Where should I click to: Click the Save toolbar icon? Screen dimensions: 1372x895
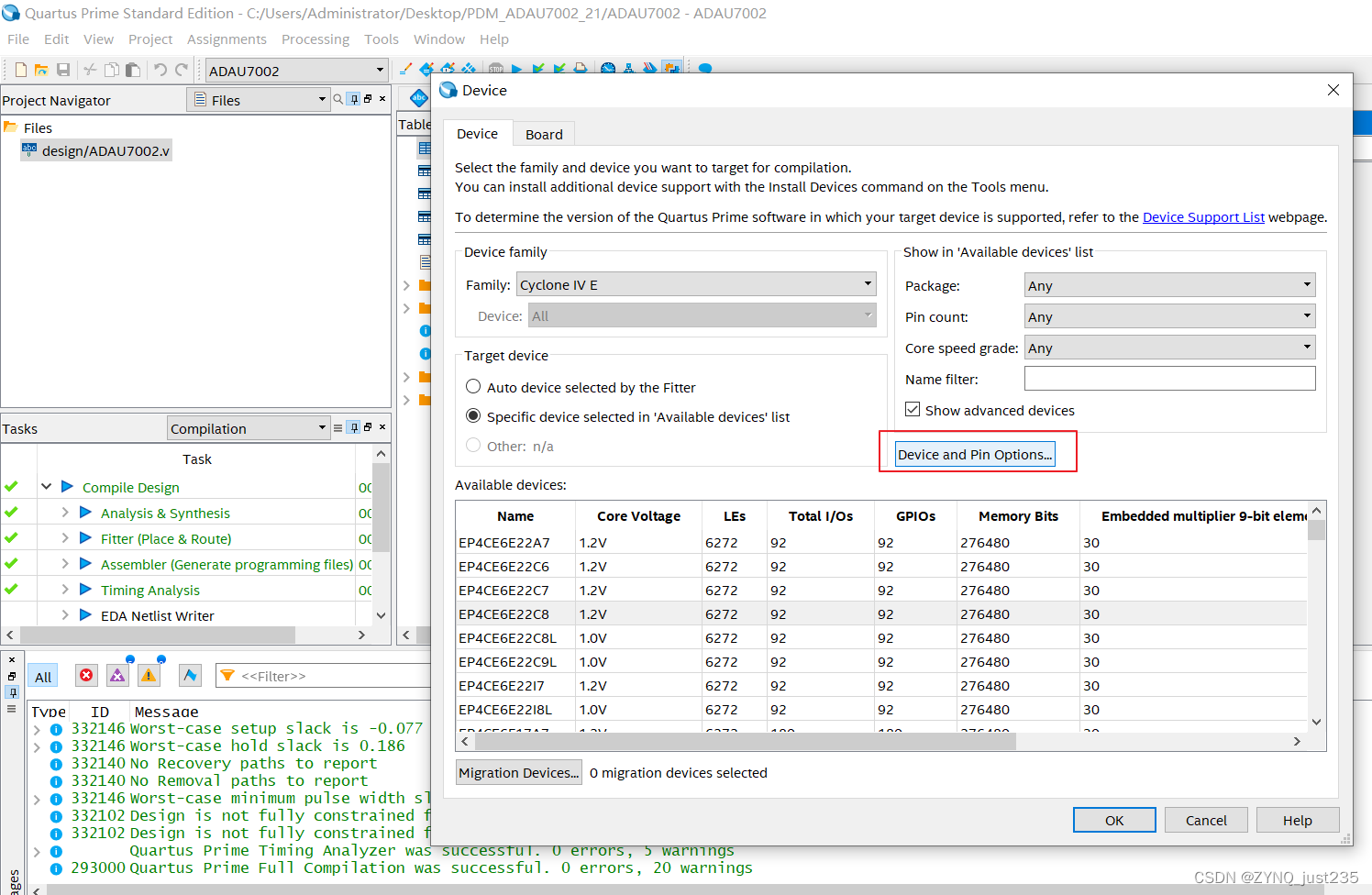tap(63, 70)
